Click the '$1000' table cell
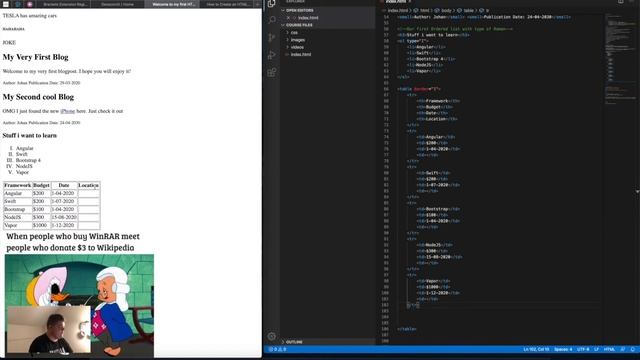640x360 pixels. pos(41,225)
